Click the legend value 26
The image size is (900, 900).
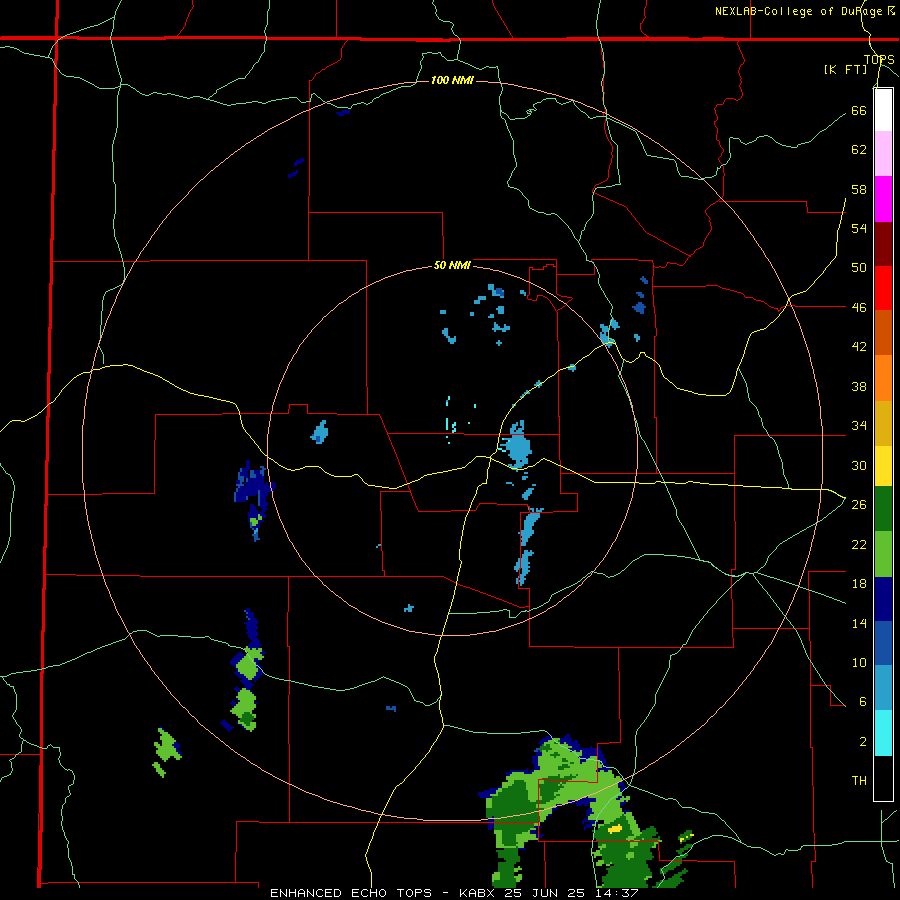tap(859, 505)
